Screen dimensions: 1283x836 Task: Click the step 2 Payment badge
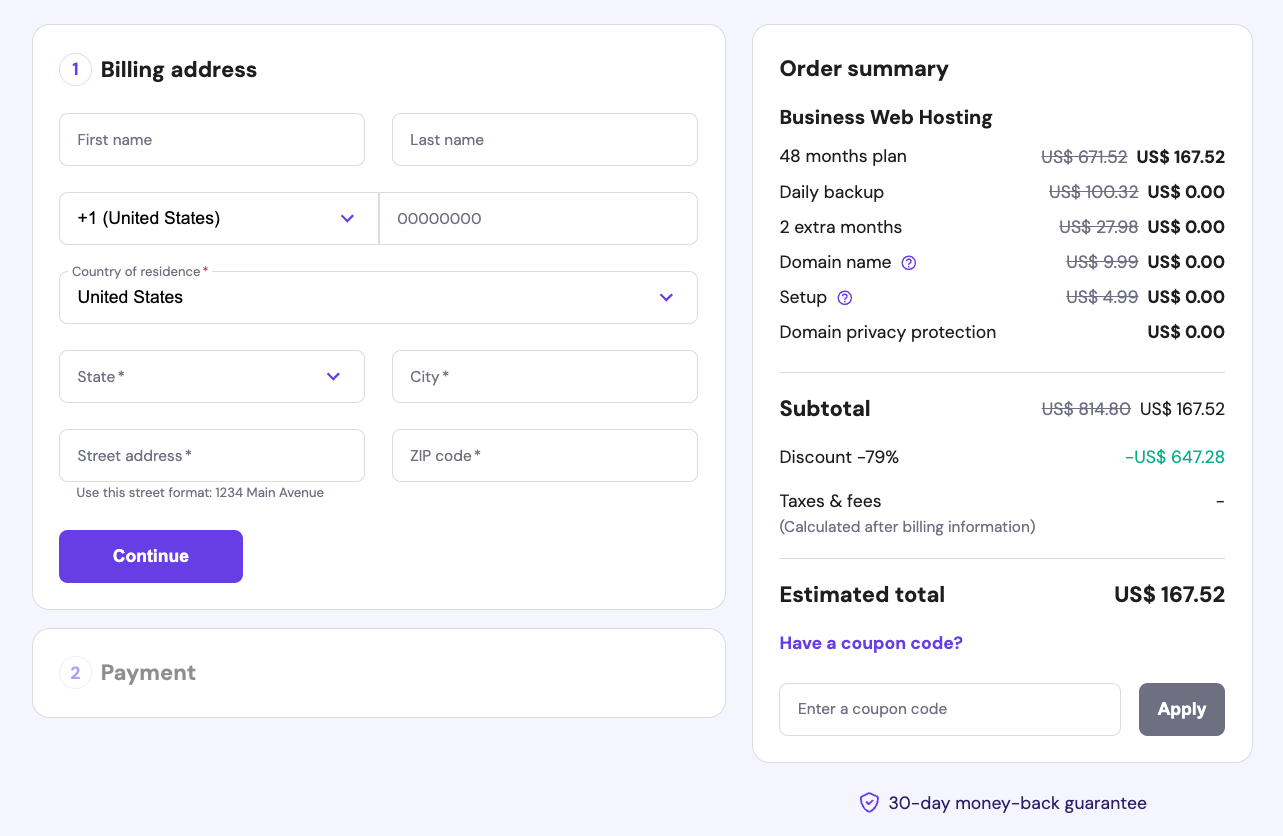(x=75, y=672)
